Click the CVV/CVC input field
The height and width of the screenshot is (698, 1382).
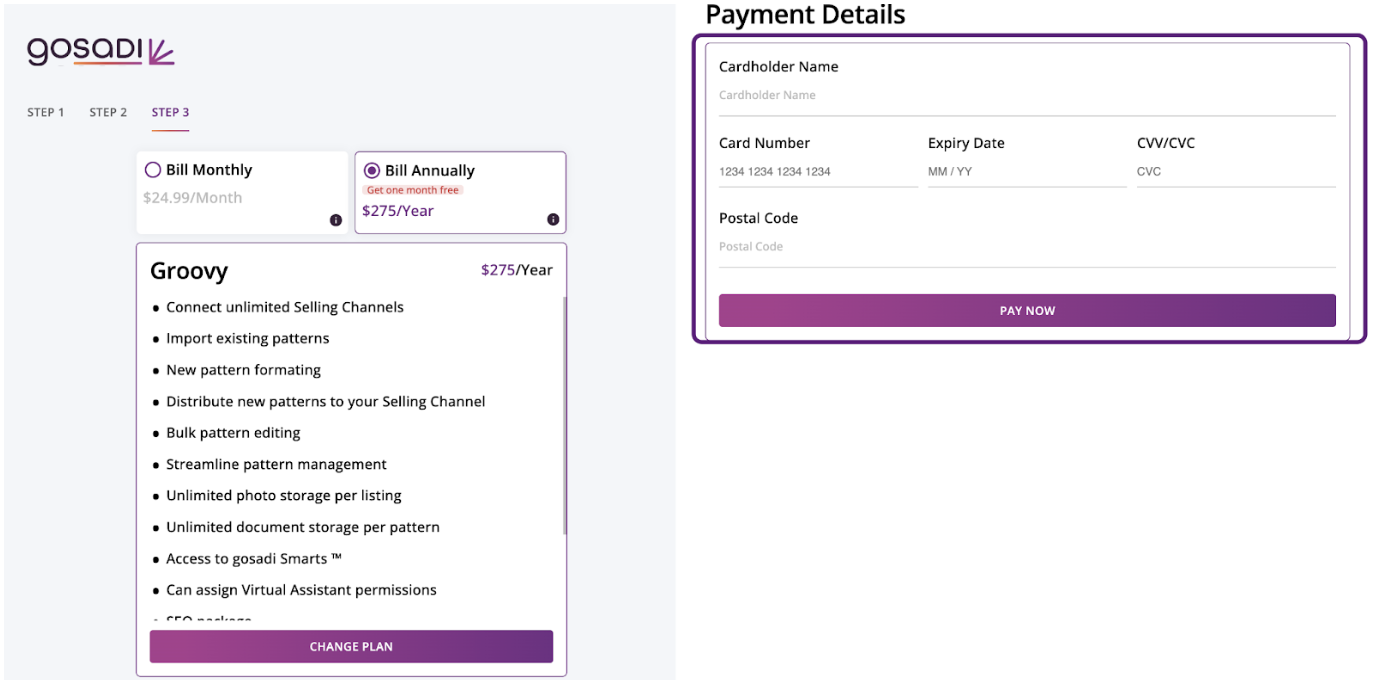(1236, 171)
